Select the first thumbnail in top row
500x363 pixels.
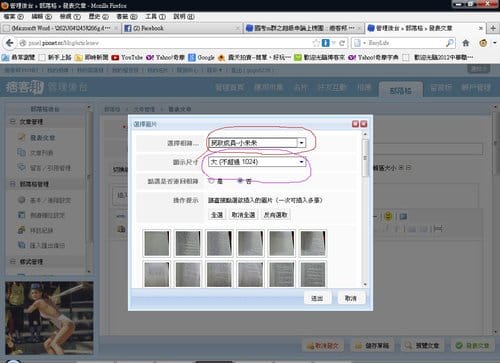[x=157, y=243]
